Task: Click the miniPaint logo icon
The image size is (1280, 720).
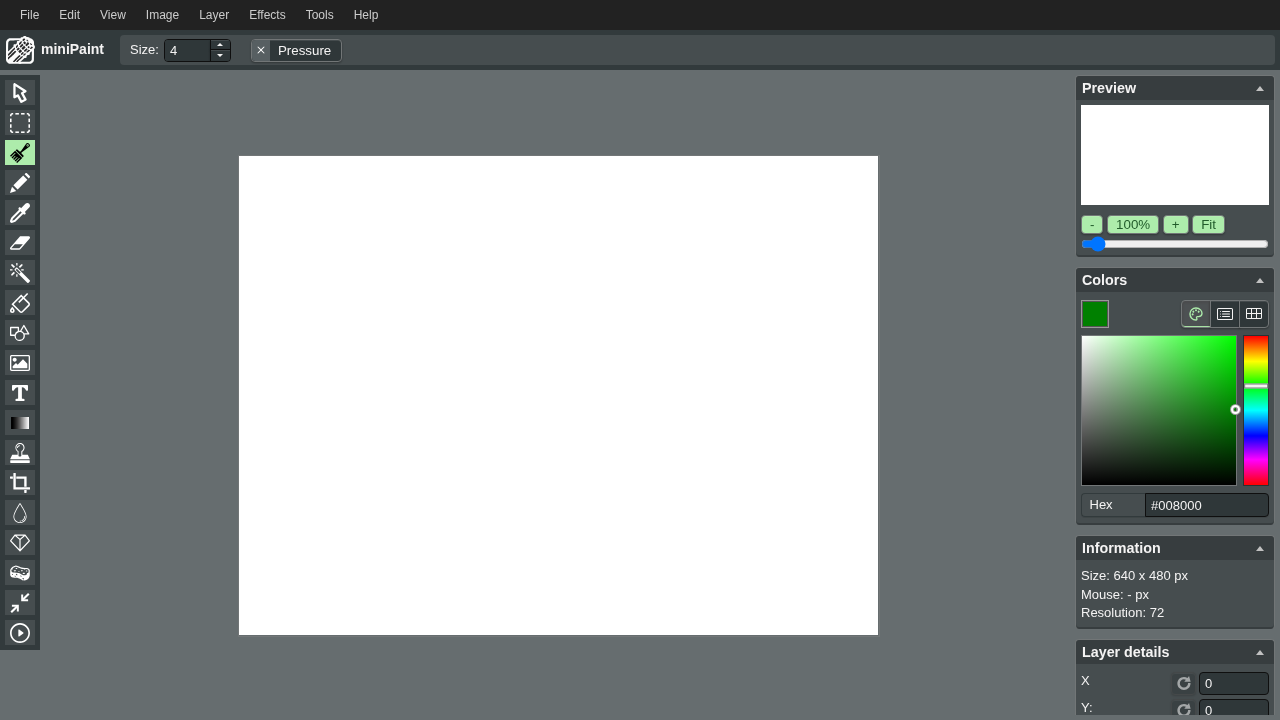Action: point(20,50)
